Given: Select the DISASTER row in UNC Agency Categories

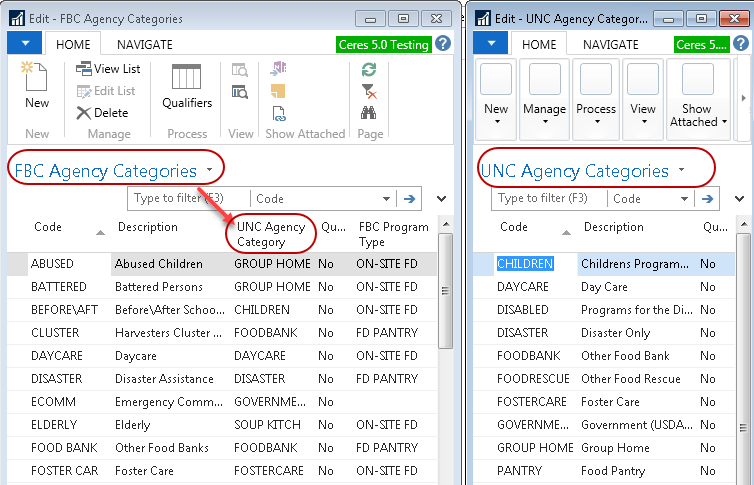Looking at the screenshot, I should coord(523,333).
